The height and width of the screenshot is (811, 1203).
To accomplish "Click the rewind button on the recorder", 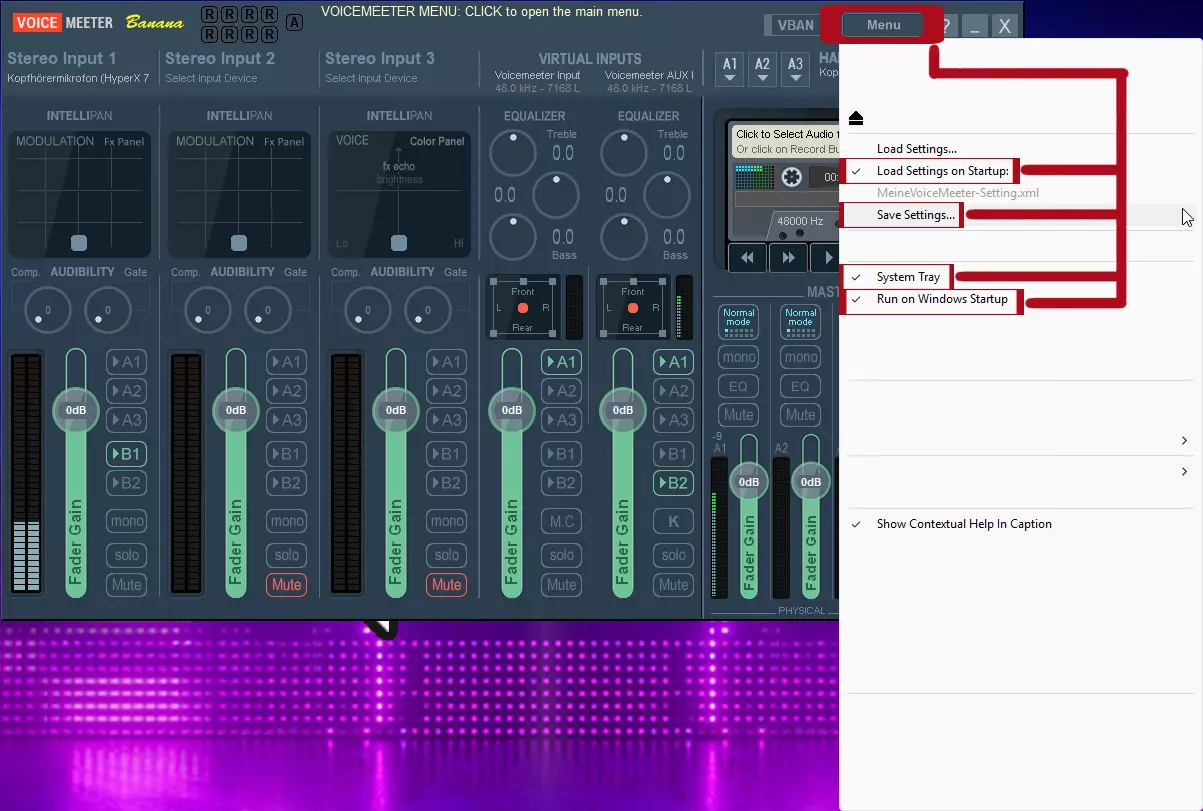I will (x=747, y=257).
